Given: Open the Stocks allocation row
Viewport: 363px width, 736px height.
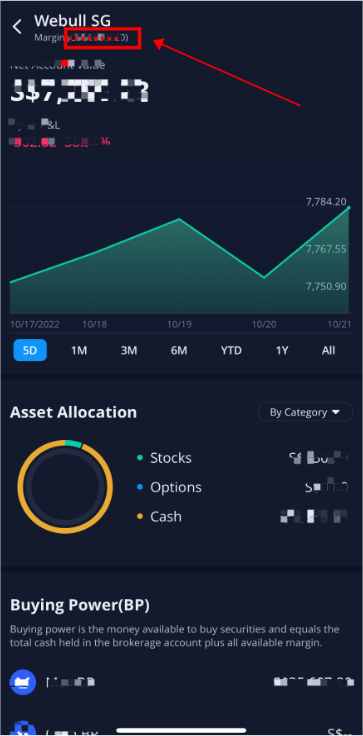Looking at the screenshot, I should [x=243, y=458].
